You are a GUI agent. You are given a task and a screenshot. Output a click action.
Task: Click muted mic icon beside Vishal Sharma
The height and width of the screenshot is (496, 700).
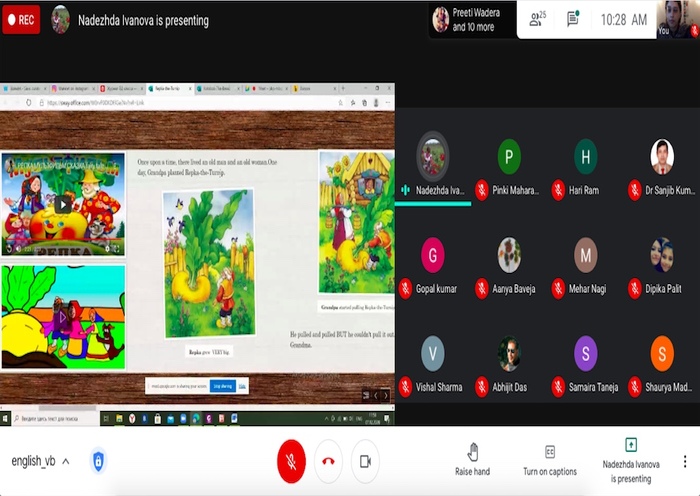(405, 387)
